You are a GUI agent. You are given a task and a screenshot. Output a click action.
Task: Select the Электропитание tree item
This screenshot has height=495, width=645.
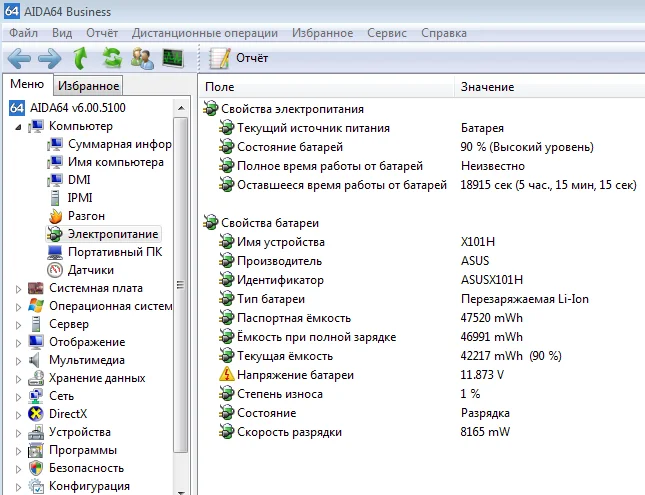[113, 234]
